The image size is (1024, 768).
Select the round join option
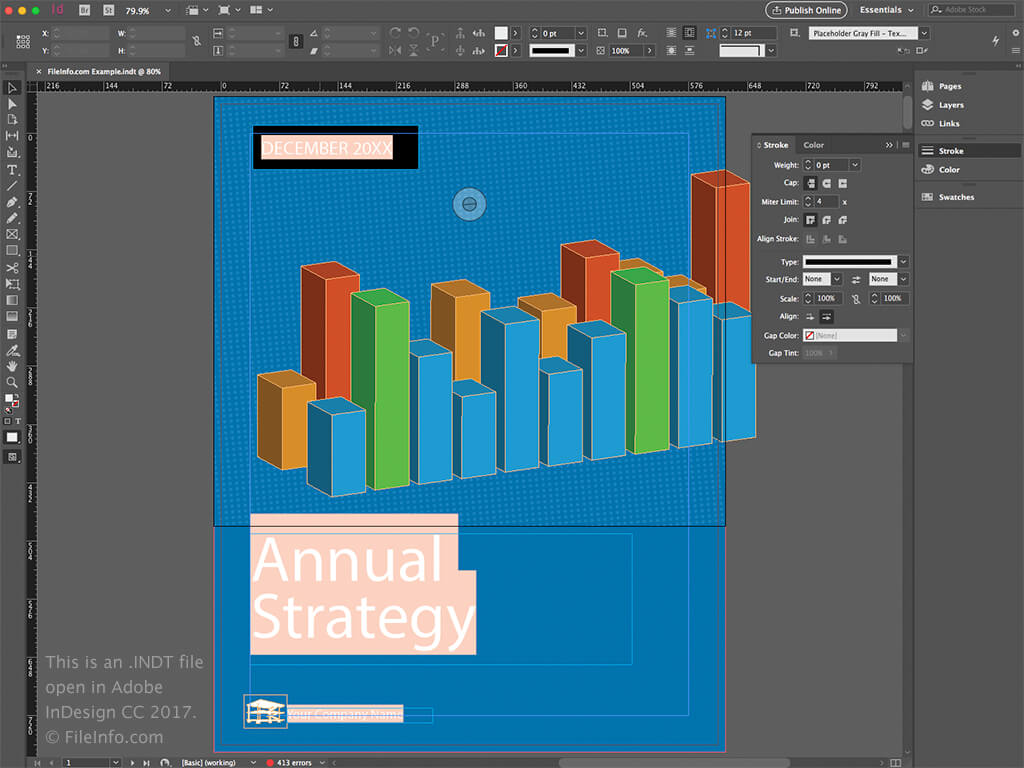coord(827,220)
